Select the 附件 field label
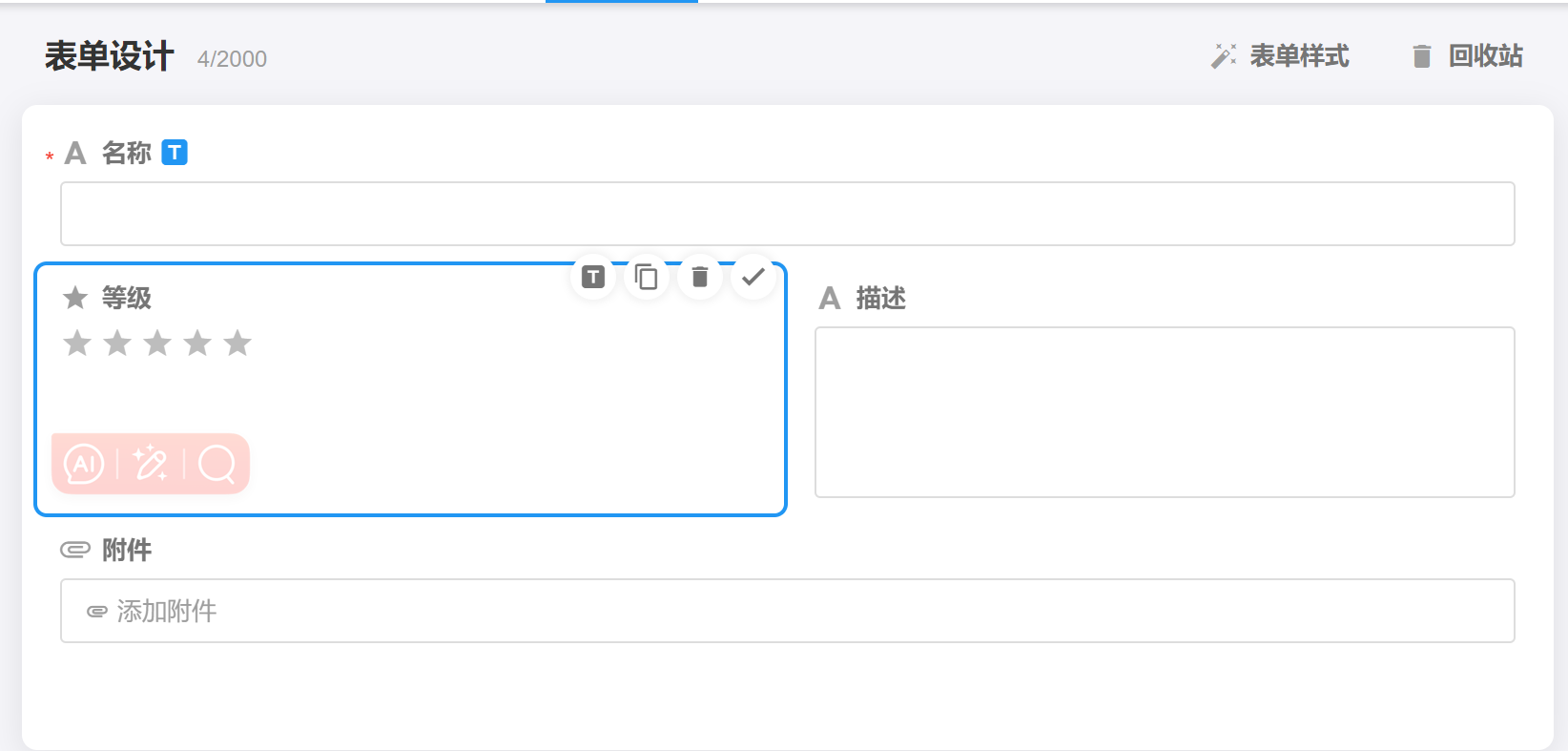Image resolution: width=1568 pixels, height=751 pixels. tap(126, 550)
